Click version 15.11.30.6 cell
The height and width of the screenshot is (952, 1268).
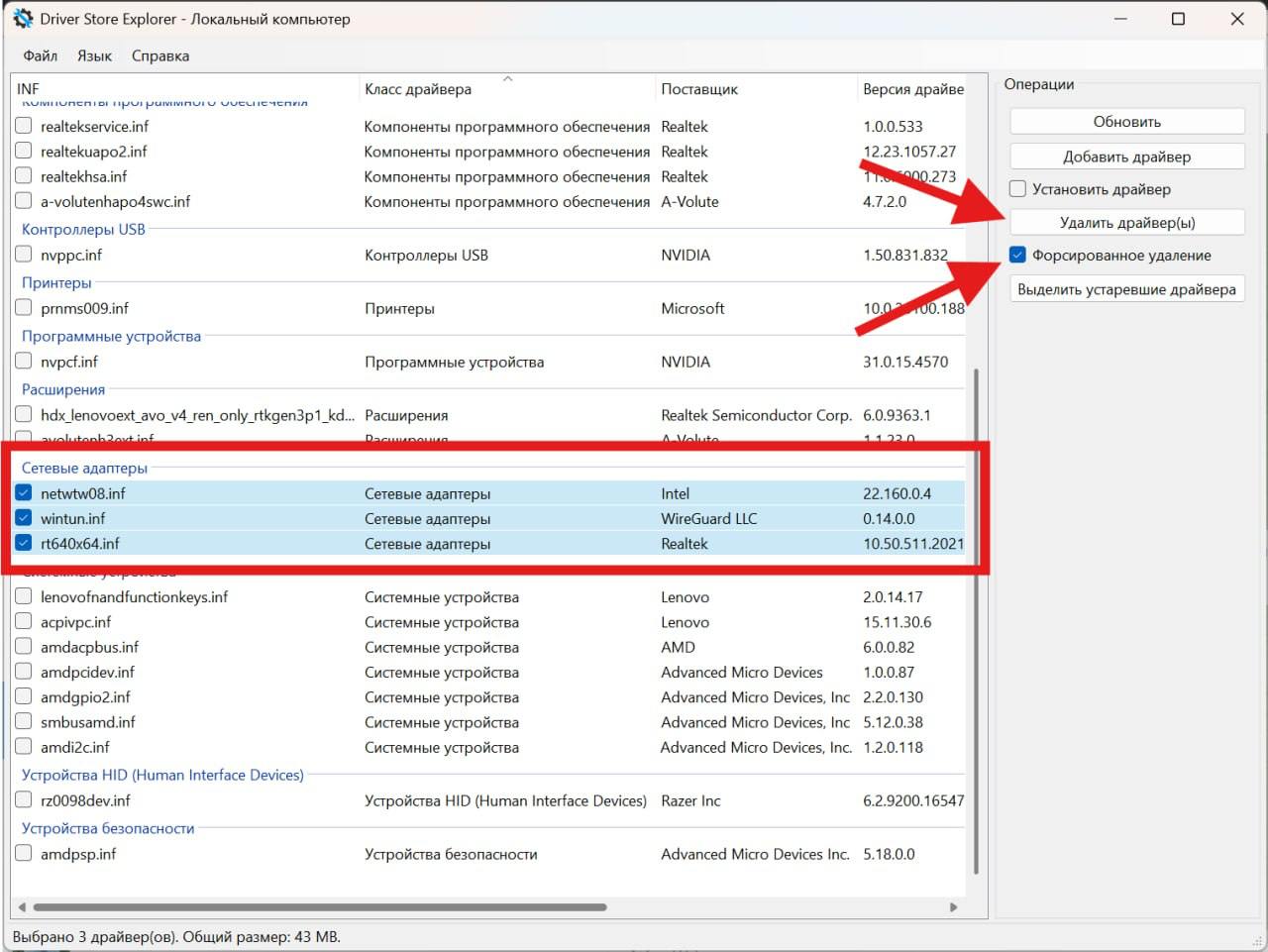pyautogui.click(x=897, y=622)
